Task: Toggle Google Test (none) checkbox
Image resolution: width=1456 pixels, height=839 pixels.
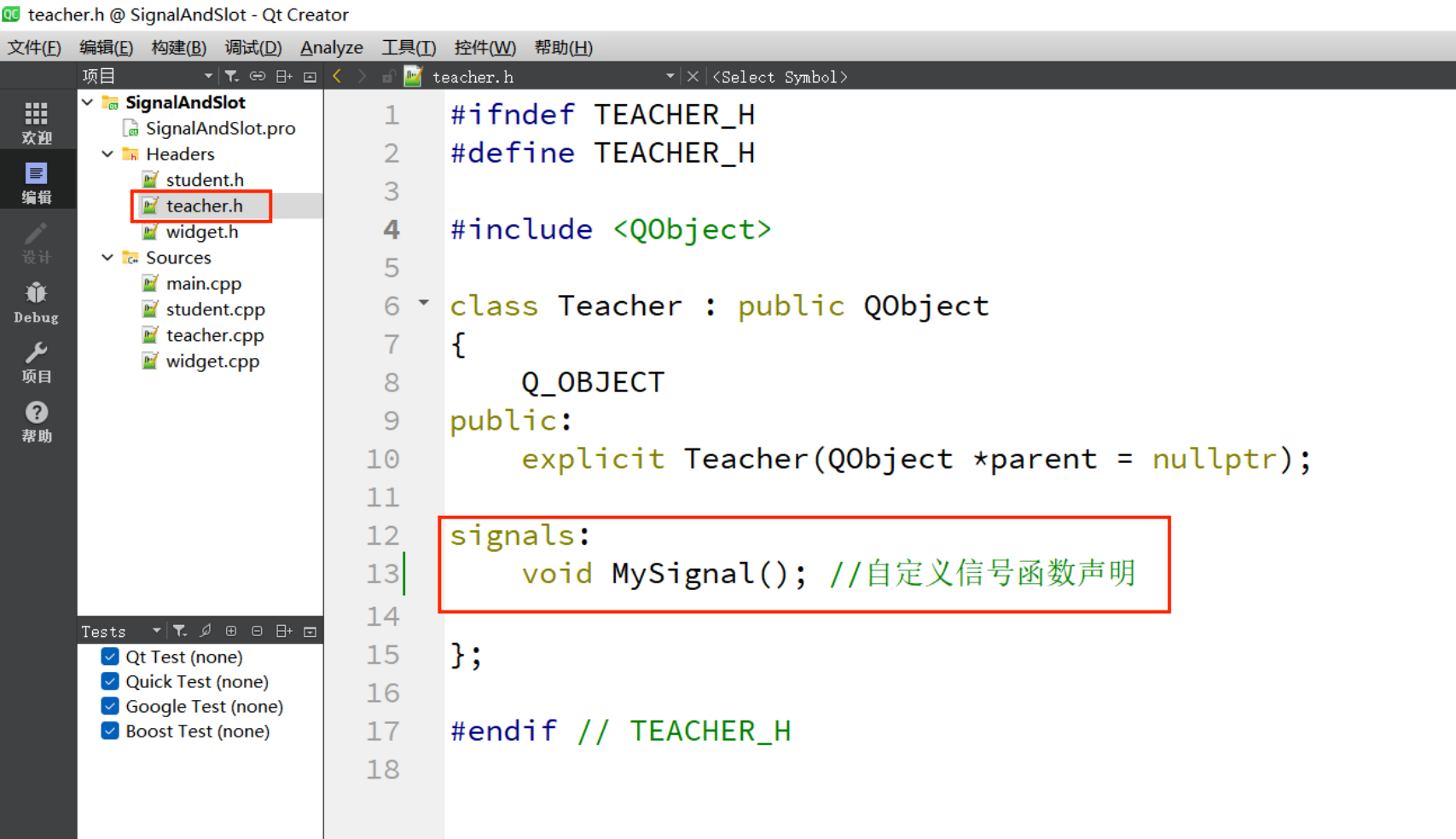Action: 110,706
